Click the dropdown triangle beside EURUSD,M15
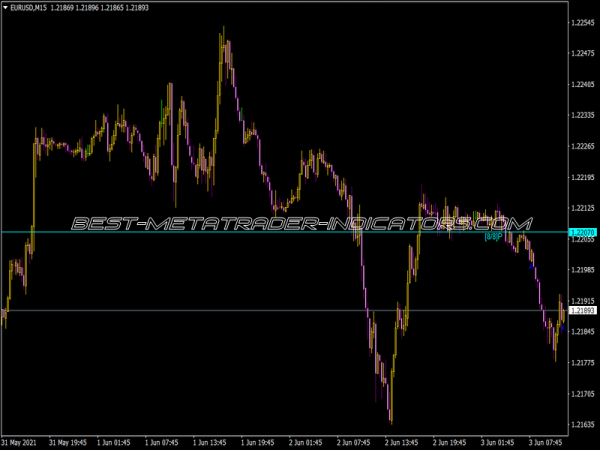Image resolution: width=600 pixels, height=450 pixels. (x=6, y=8)
